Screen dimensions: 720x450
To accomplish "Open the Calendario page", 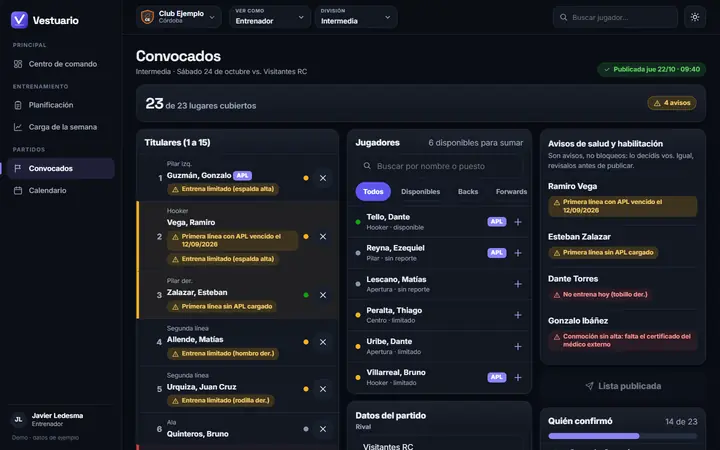I will point(61,191).
